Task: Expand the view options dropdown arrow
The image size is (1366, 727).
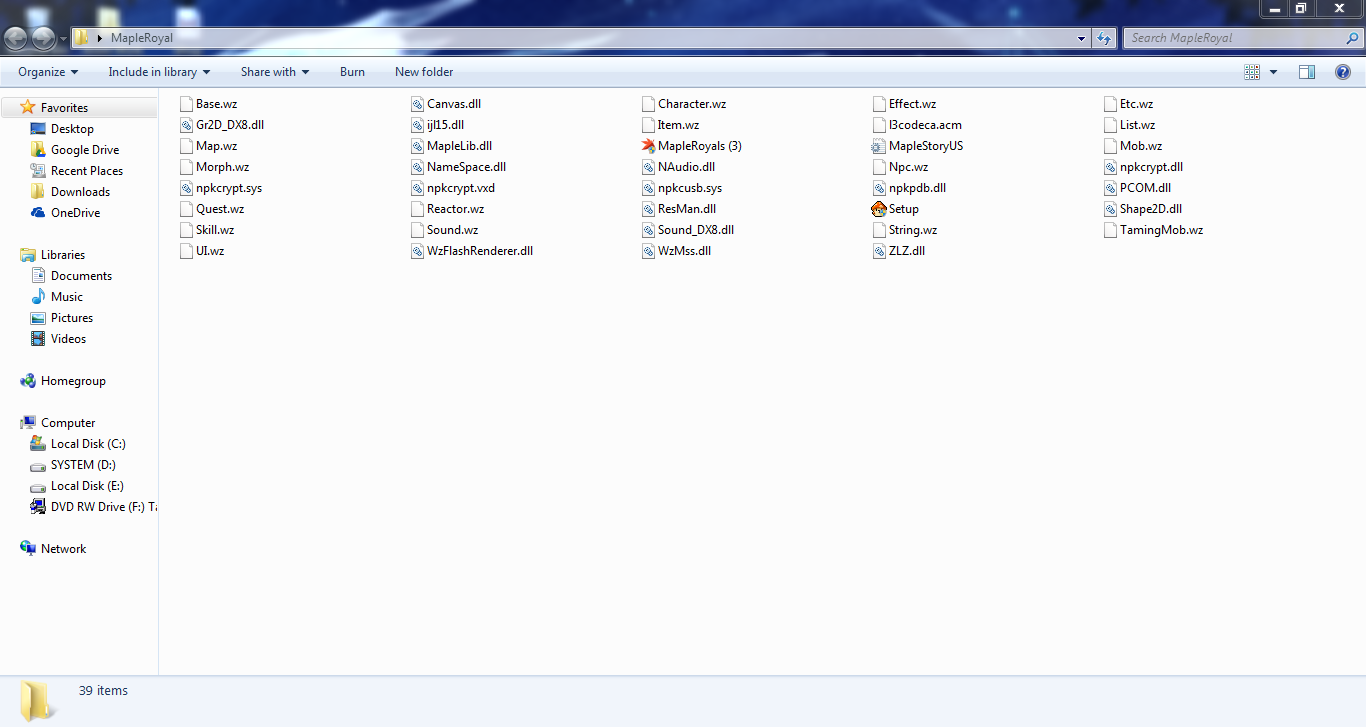Action: point(1273,72)
